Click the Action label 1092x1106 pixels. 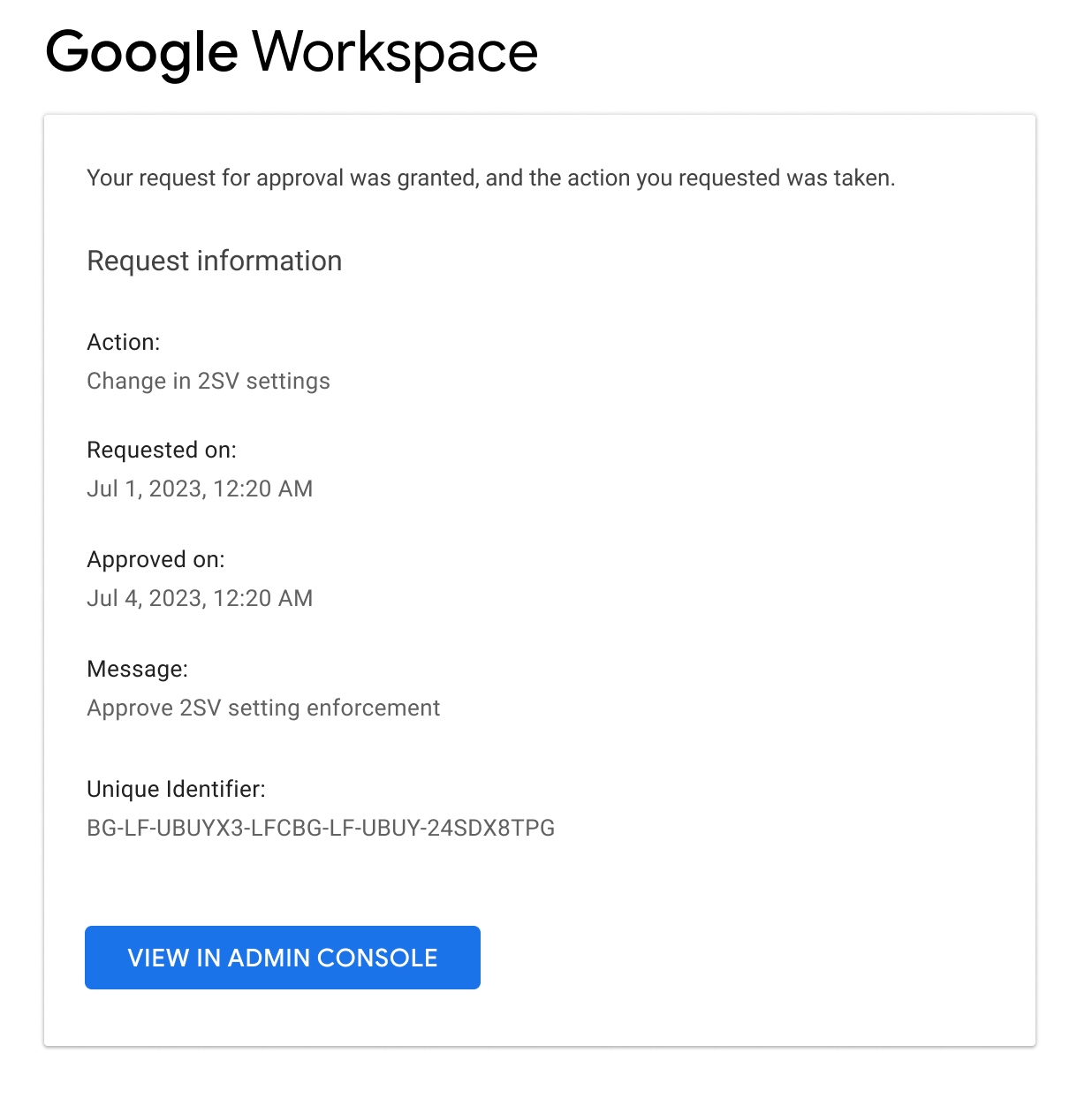click(x=124, y=342)
